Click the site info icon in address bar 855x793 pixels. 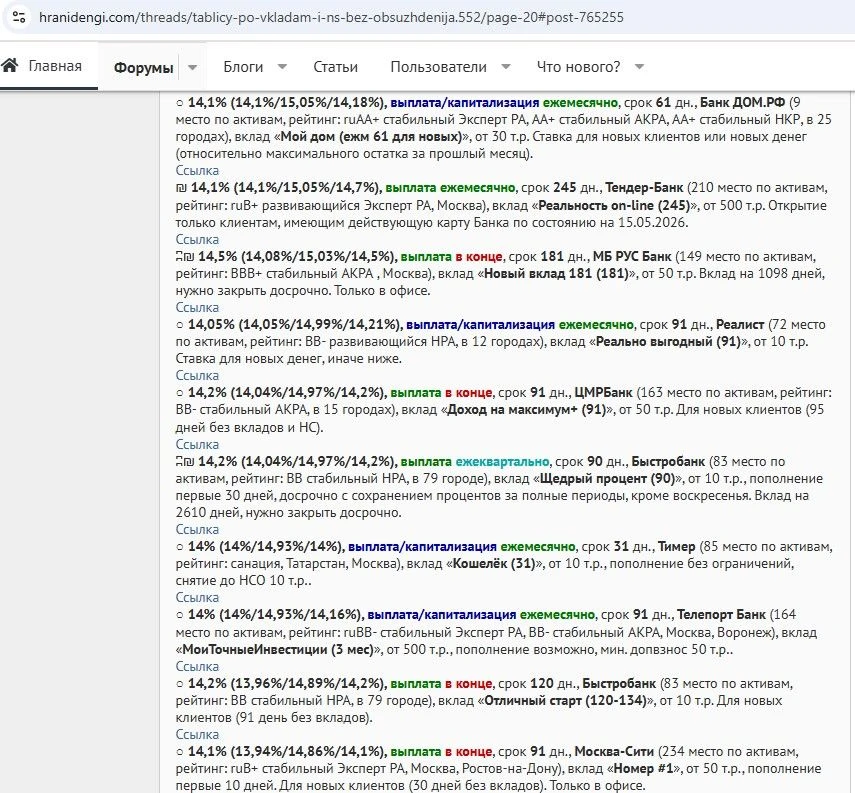click(19, 17)
